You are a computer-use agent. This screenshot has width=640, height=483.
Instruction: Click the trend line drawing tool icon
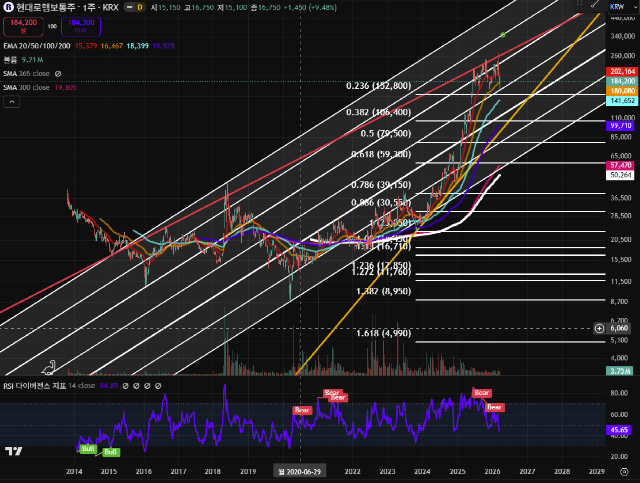coord(595,4)
